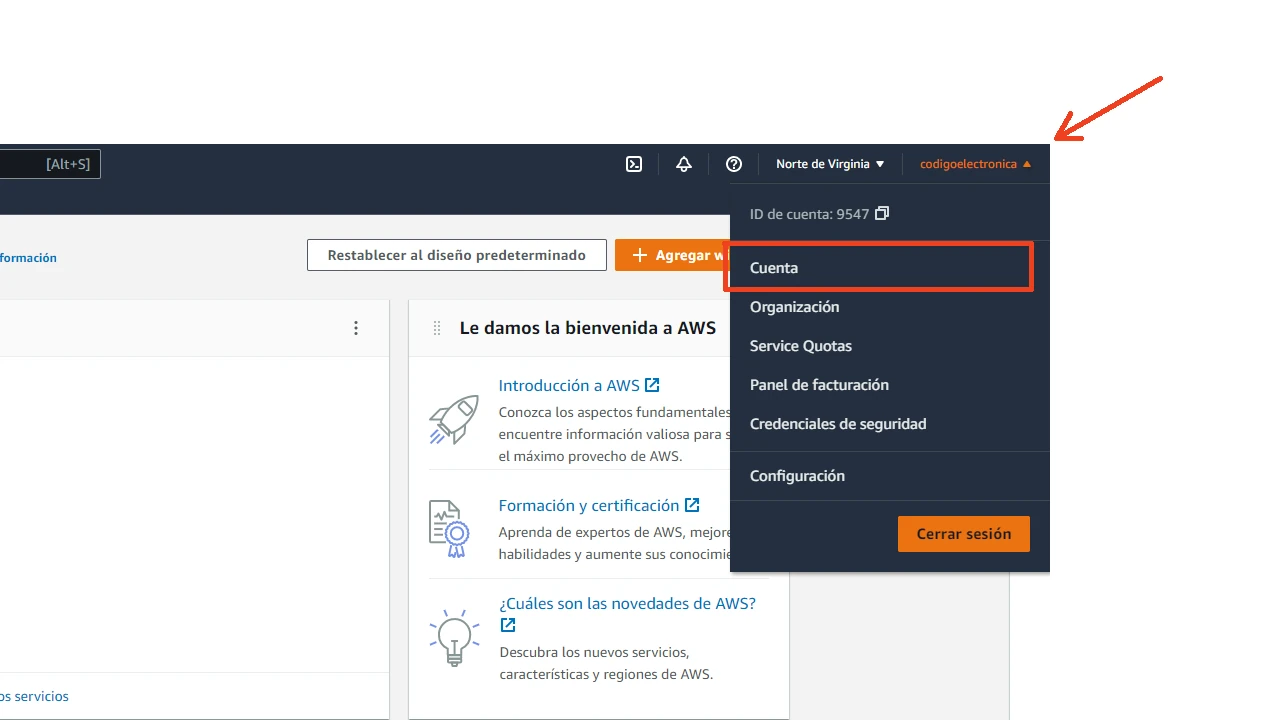Click the rocket icon beside Introducción a AWS
The image size is (1280, 720).
[454, 420]
